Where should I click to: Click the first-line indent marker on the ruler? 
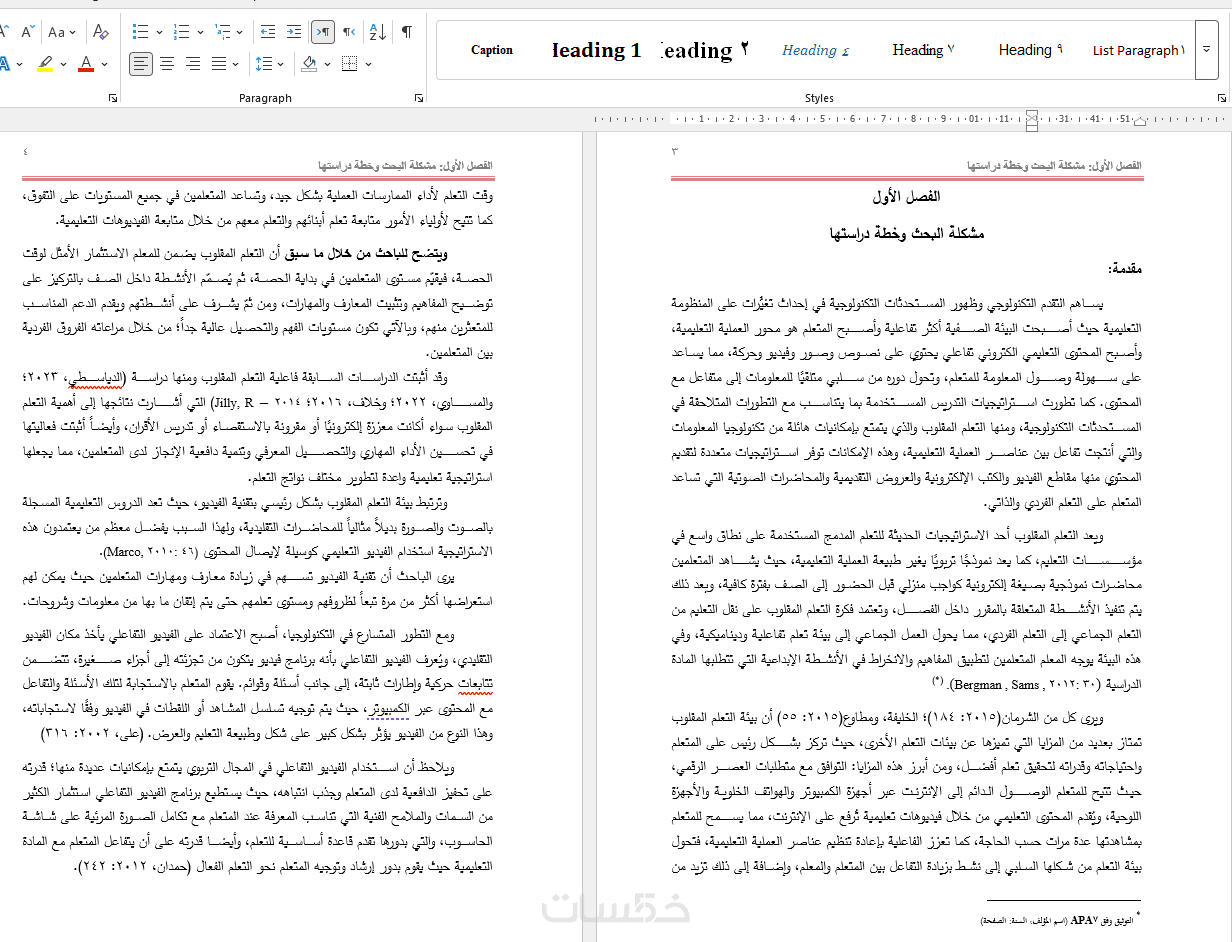pos(1033,115)
